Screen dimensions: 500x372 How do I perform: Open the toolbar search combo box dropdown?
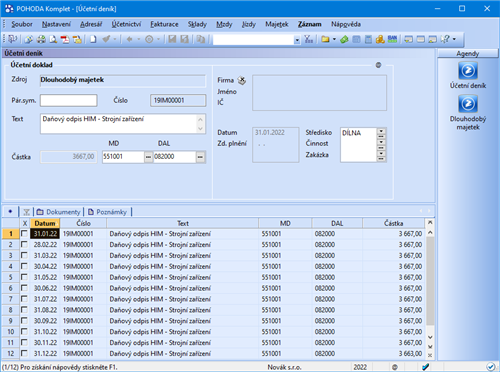coord(297,40)
